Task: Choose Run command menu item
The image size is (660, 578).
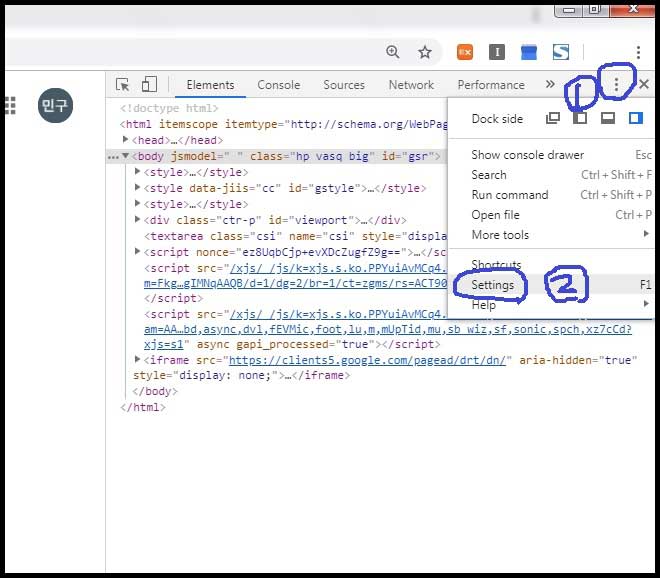Action: coord(551,195)
